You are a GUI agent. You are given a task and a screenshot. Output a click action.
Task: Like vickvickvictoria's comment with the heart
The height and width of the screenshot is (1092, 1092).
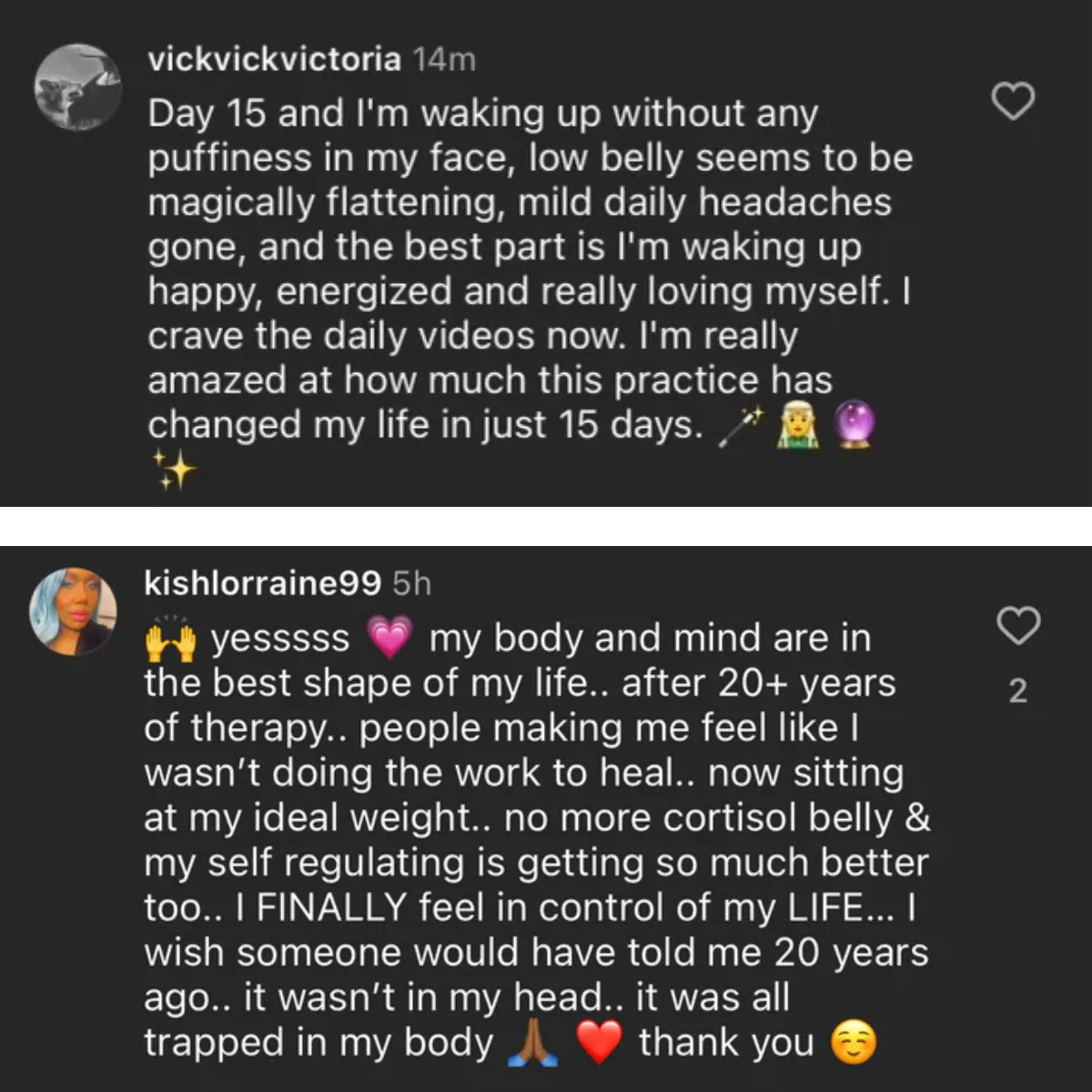point(1012,101)
